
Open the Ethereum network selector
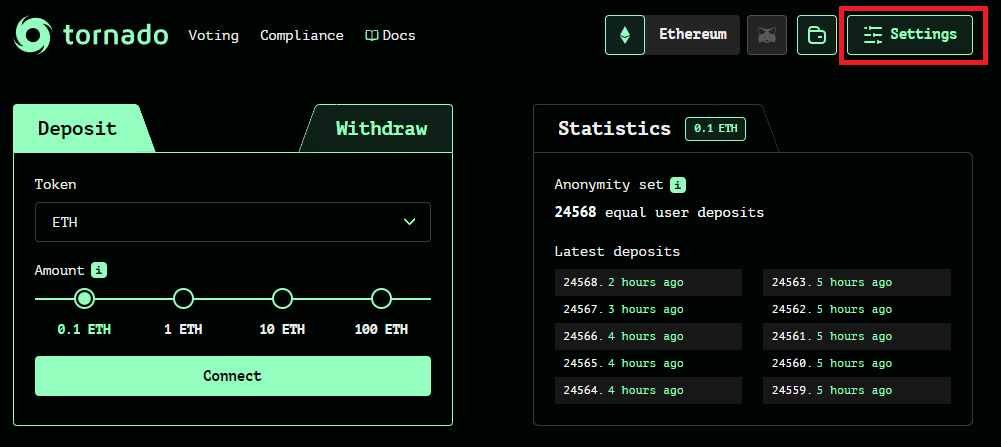(692, 35)
